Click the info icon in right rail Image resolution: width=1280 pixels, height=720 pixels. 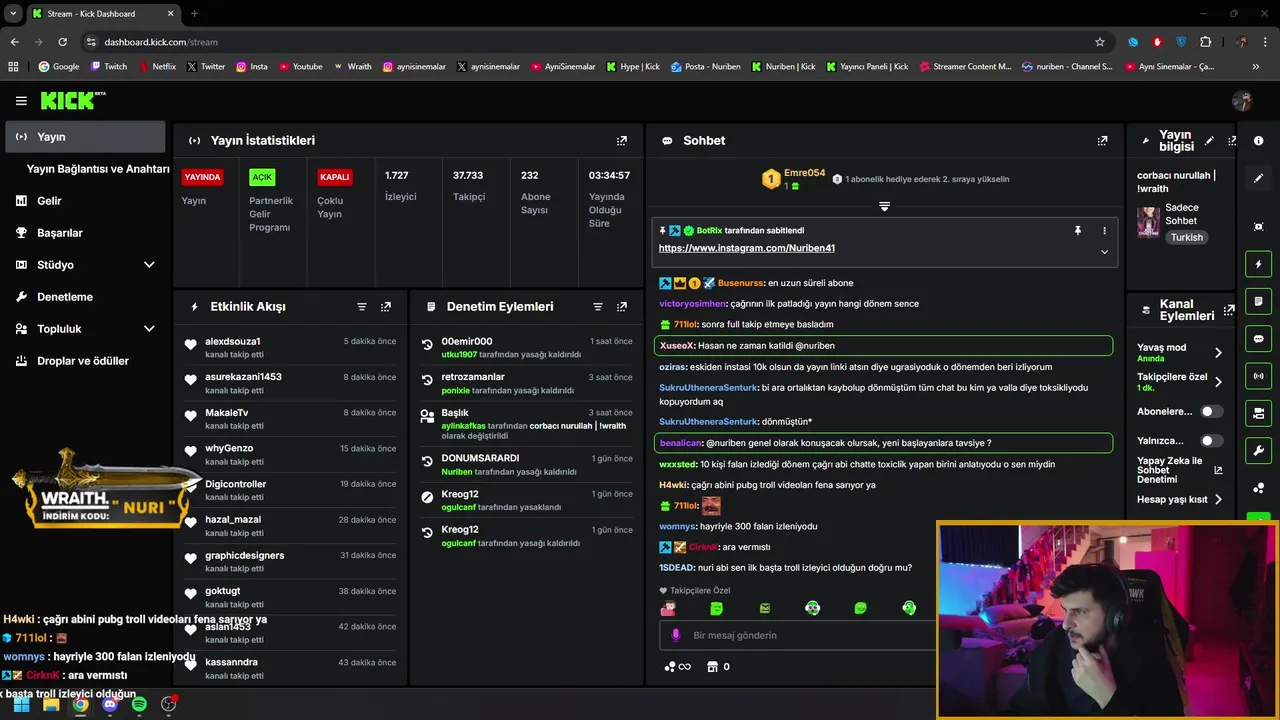point(1259,141)
